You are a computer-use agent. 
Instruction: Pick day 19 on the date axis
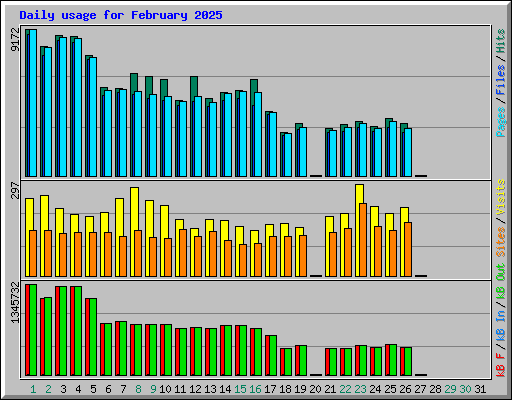pyautogui.click(x=300, y=389)
